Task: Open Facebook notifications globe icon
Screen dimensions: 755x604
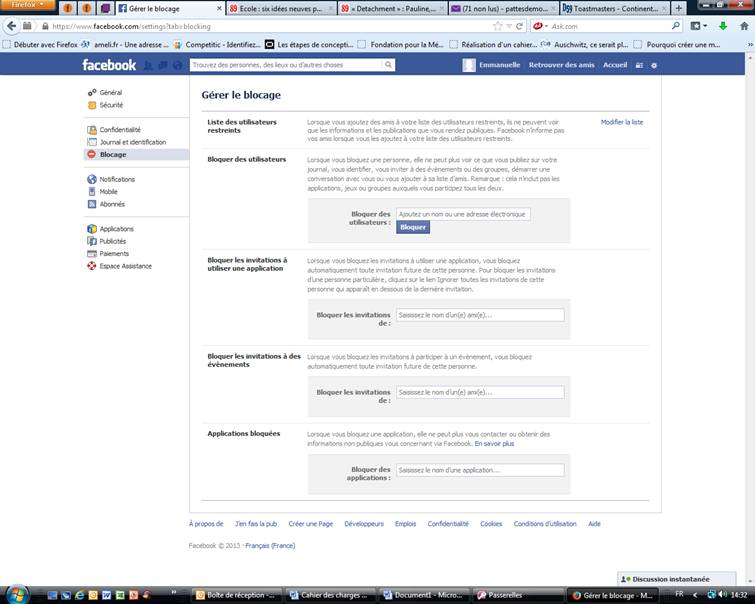Action: coord(178,65)
